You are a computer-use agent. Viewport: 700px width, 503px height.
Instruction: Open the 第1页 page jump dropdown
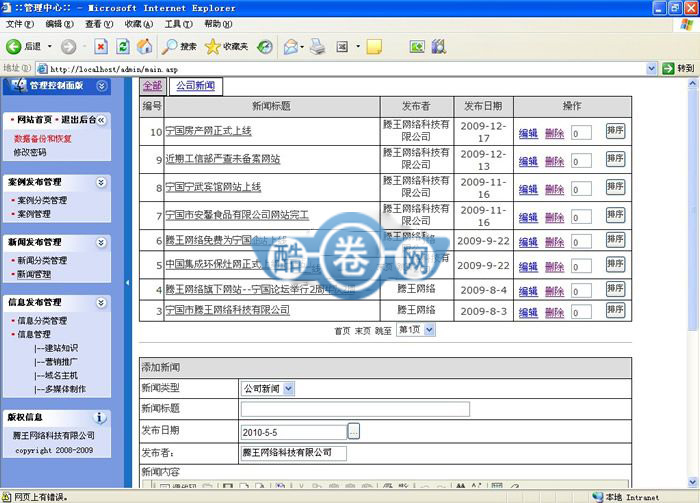point(416,330)
